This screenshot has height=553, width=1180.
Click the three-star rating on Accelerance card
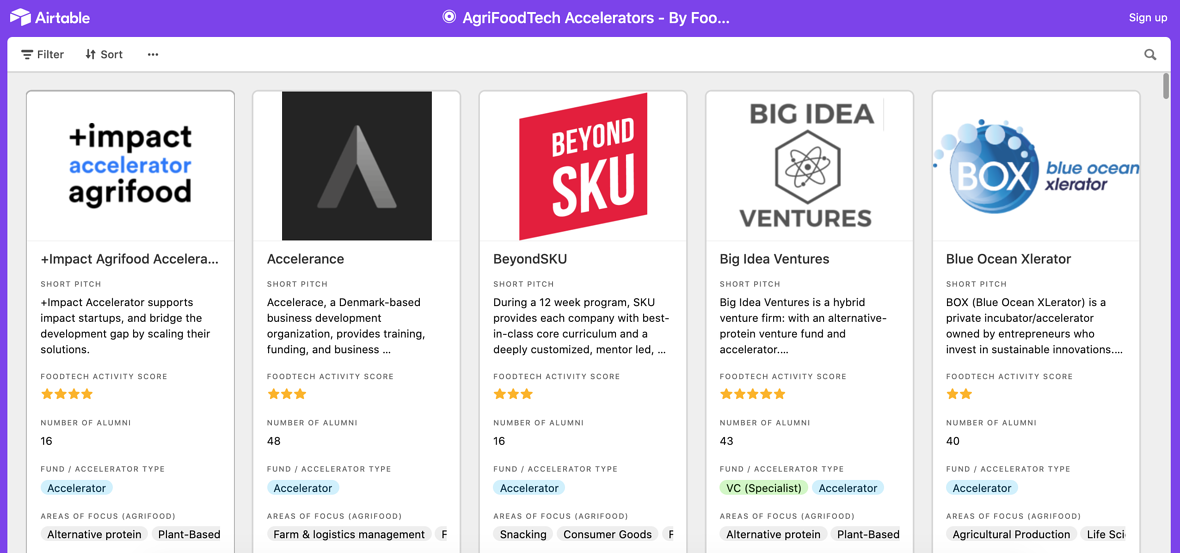click(287, 393)
